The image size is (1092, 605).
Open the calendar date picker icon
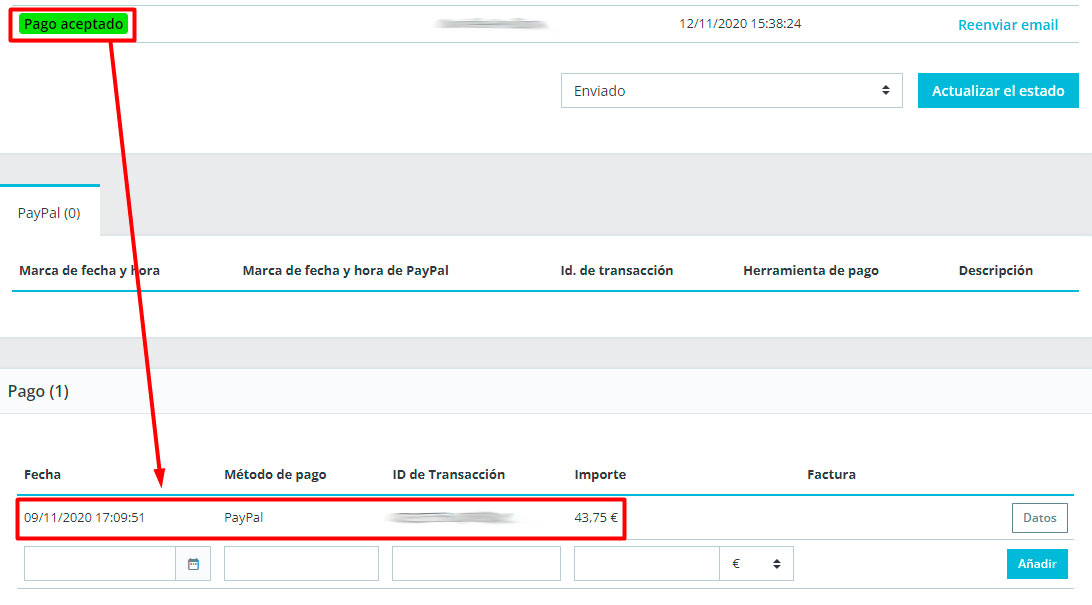(x=193, y=563)
